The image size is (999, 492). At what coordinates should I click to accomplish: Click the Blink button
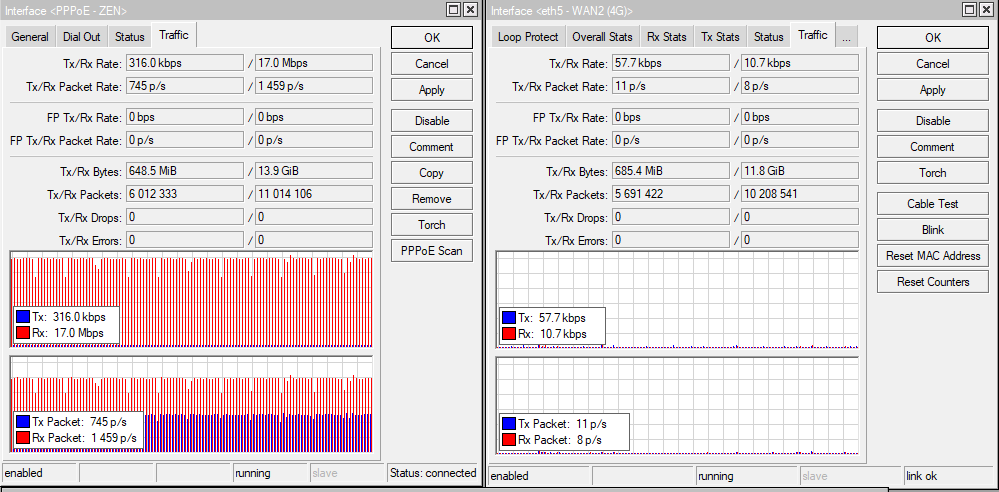coord(933,230)
